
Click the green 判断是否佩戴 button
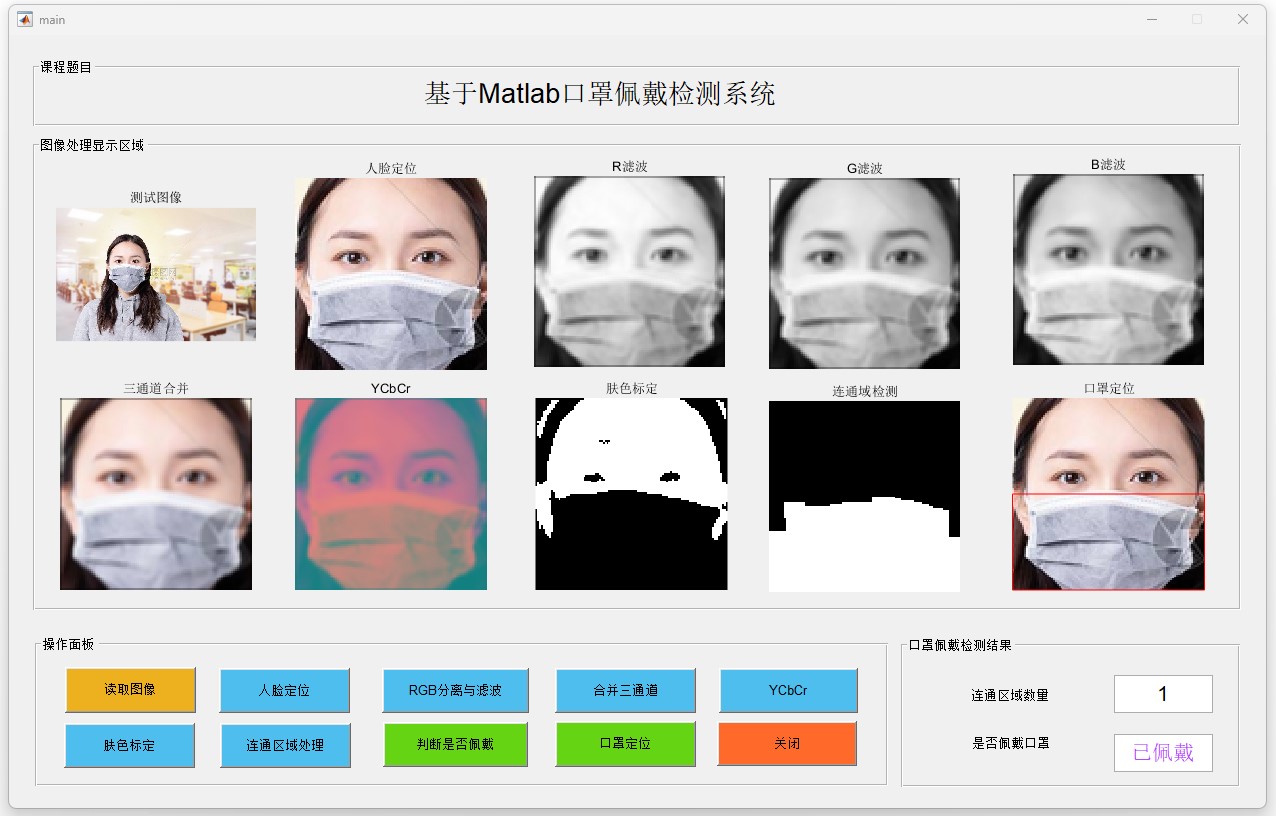pos(455,744)
